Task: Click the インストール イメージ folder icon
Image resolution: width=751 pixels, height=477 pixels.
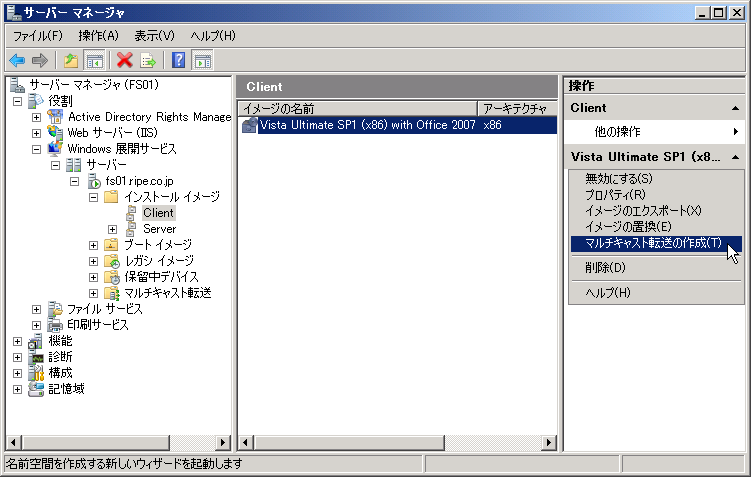Action: [111, 196]
